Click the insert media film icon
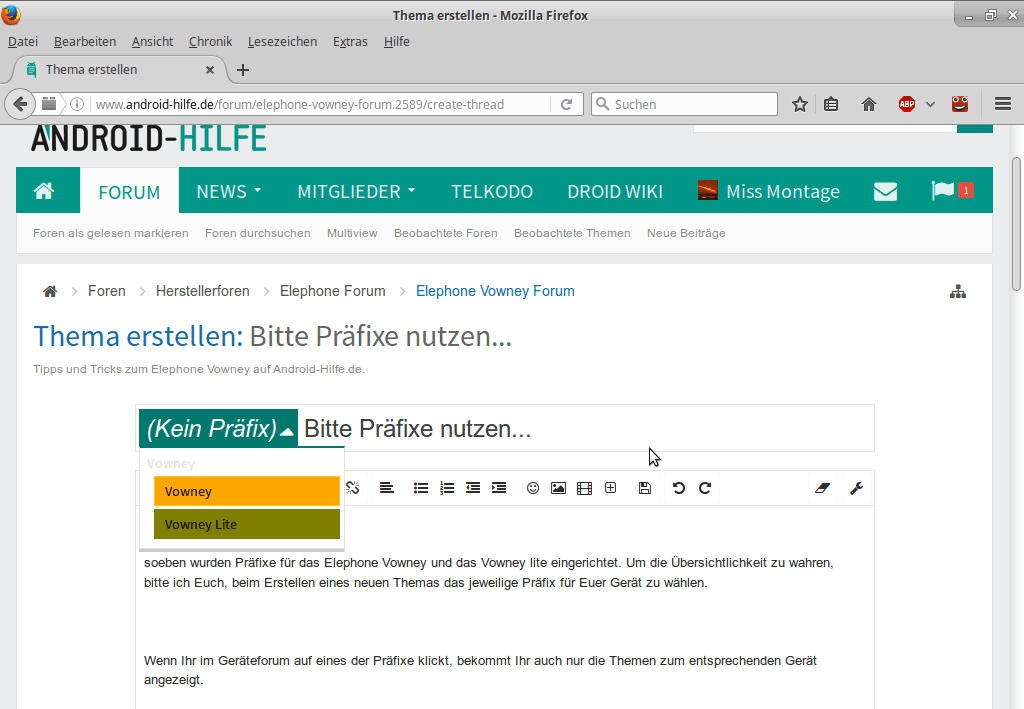Viewport: 1024px width, 709px height. coord(584,488)
